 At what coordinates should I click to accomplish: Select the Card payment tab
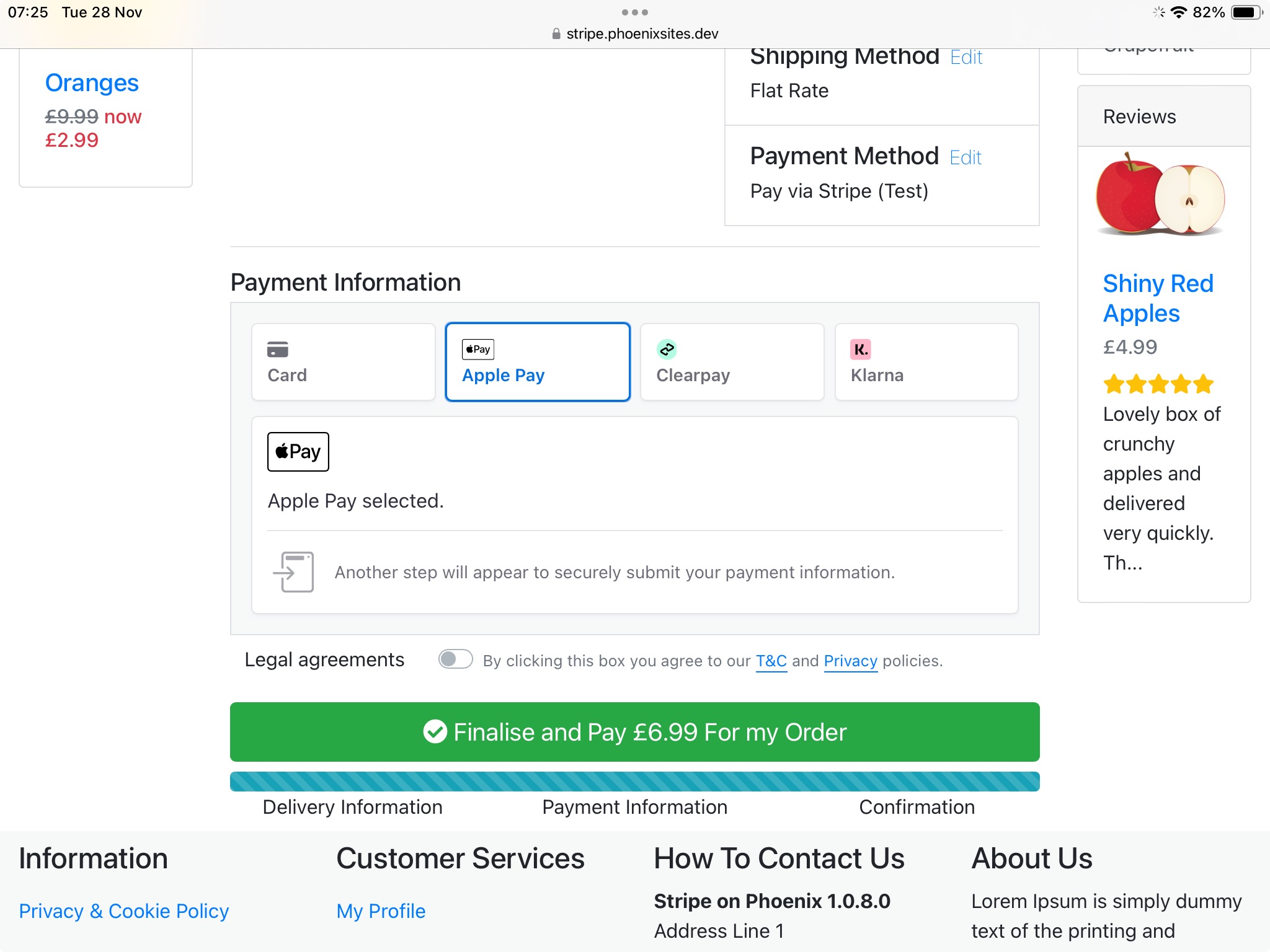[x=344, y=362]
